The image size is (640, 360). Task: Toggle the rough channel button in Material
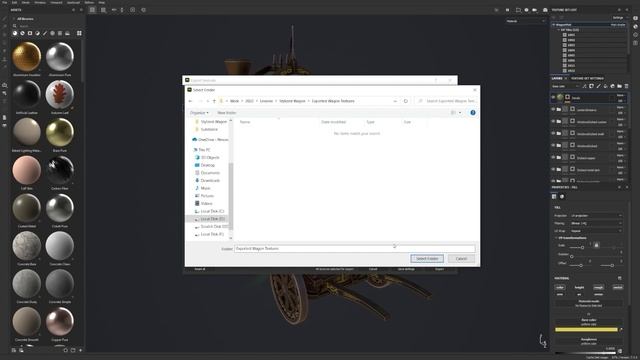(598, 287)
